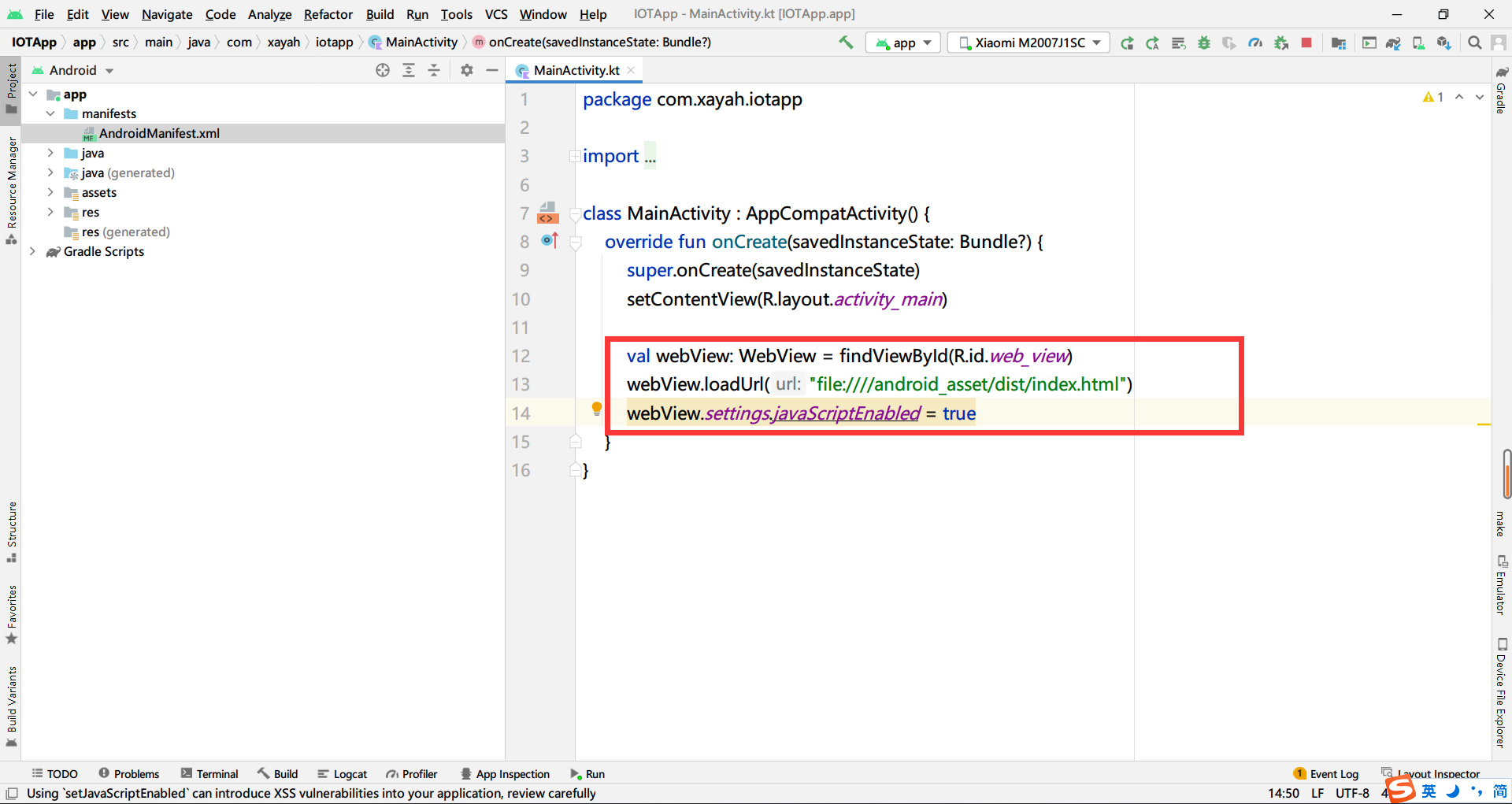The height and width of the screenshot is (804, 1512).
Task: Open the Profile app gauge icon
Action: [1255, 43]
